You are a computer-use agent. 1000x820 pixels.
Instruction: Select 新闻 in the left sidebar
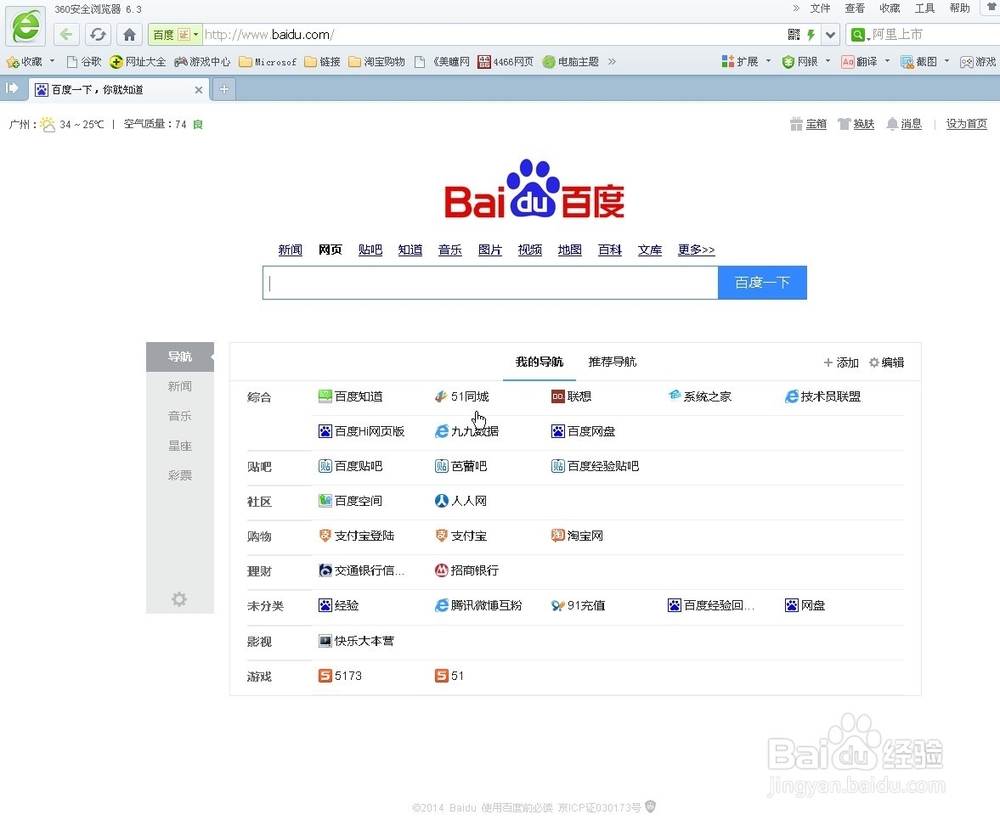(x=180, y=386)
